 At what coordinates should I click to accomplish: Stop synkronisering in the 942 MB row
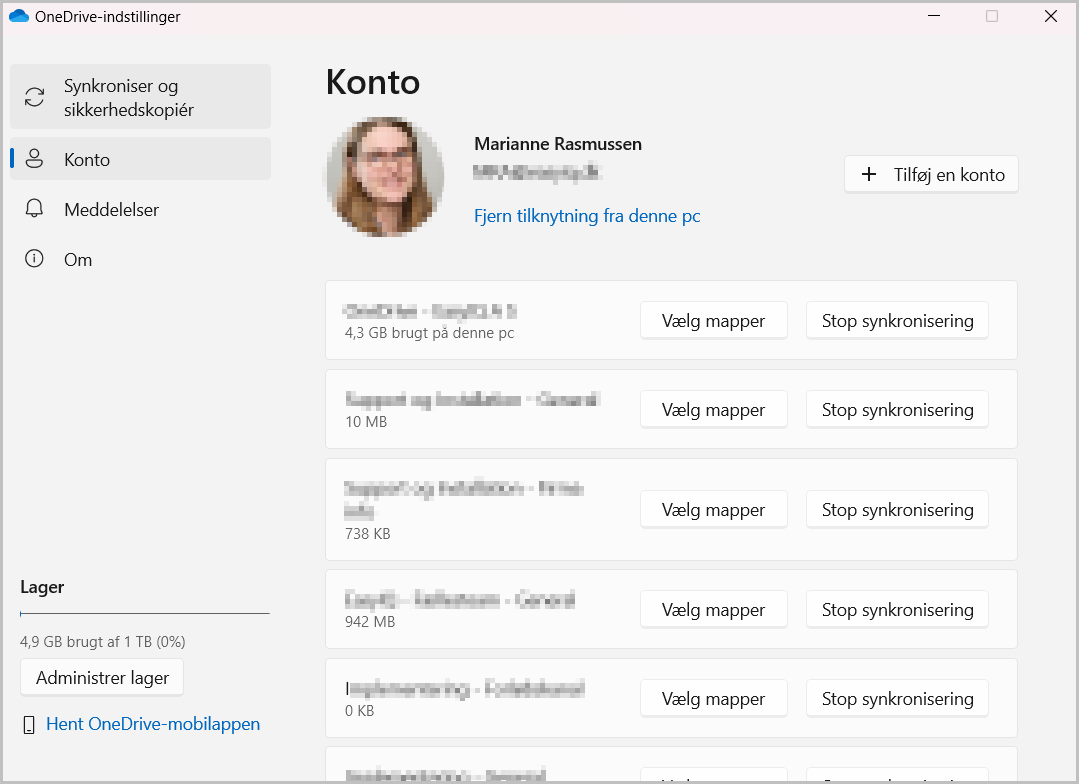[897, 609]
